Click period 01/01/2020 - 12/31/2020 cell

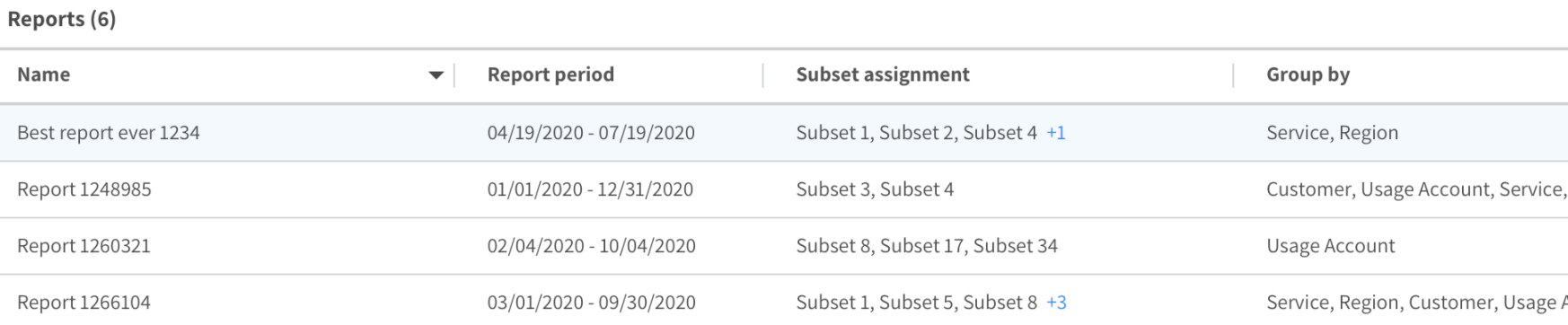coord(590,189)
